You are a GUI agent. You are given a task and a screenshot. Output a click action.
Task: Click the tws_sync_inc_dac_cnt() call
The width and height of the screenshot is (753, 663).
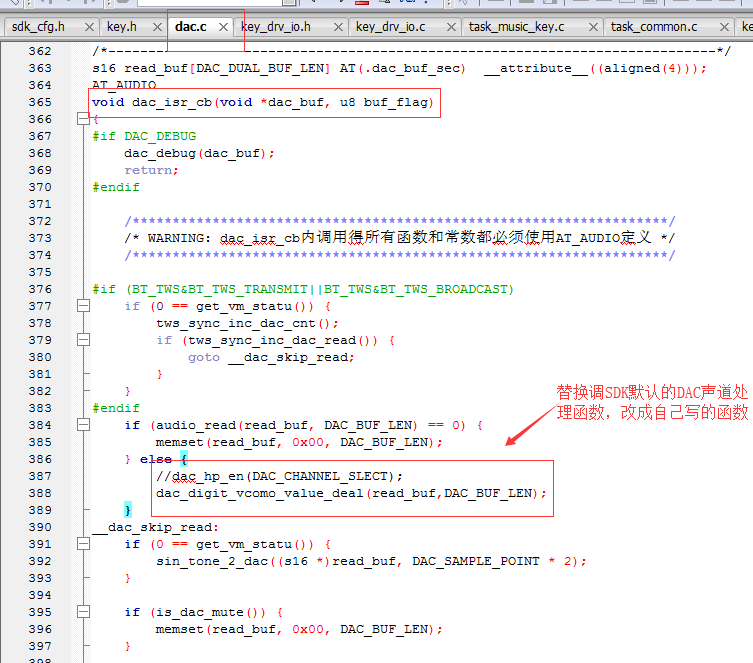click(x=247, y=324)
